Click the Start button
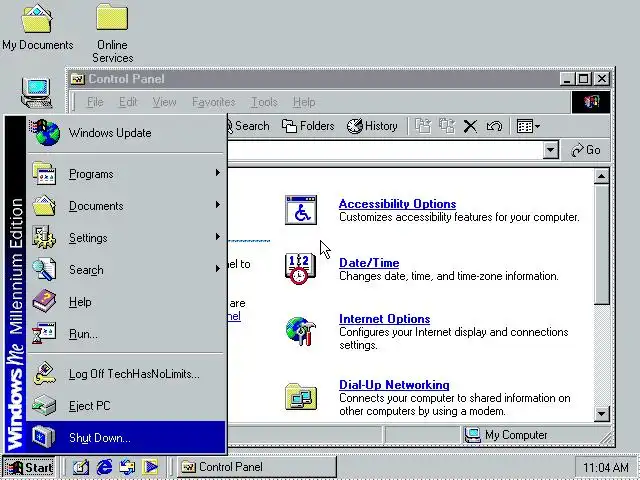The width and height of the screenshot is (640, 480). [x=29, y=467]
